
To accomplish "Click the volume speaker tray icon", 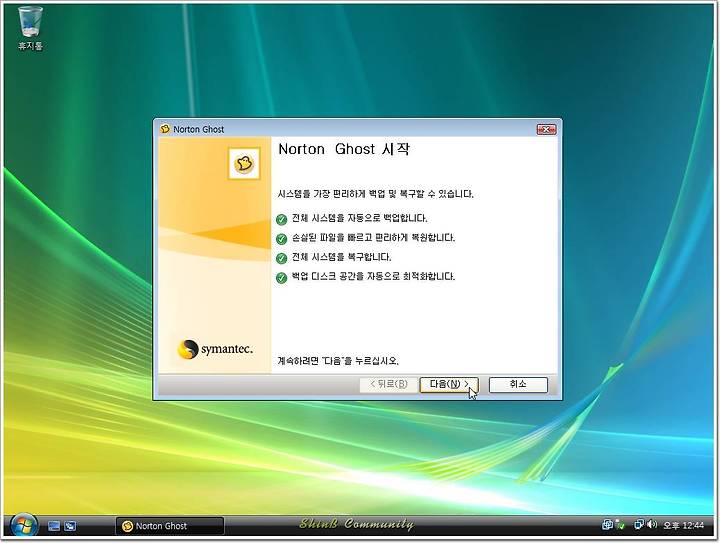I will [x=652, y=524].
